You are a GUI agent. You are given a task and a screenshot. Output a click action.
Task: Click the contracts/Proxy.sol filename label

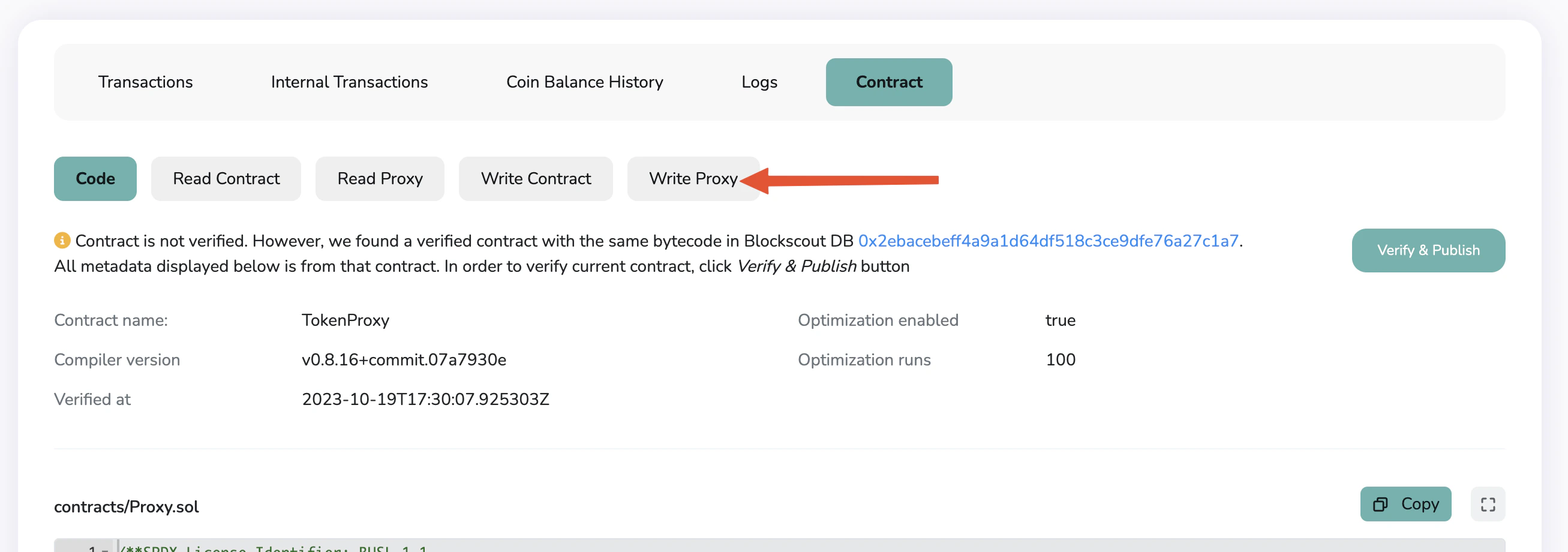coord(127,506)
